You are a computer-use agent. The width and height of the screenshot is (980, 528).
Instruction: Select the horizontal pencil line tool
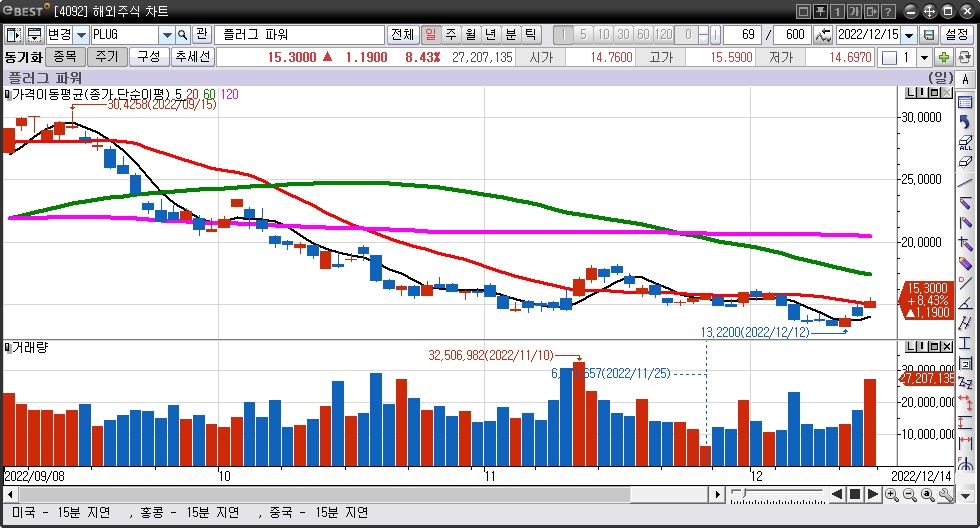pos(966,202)
